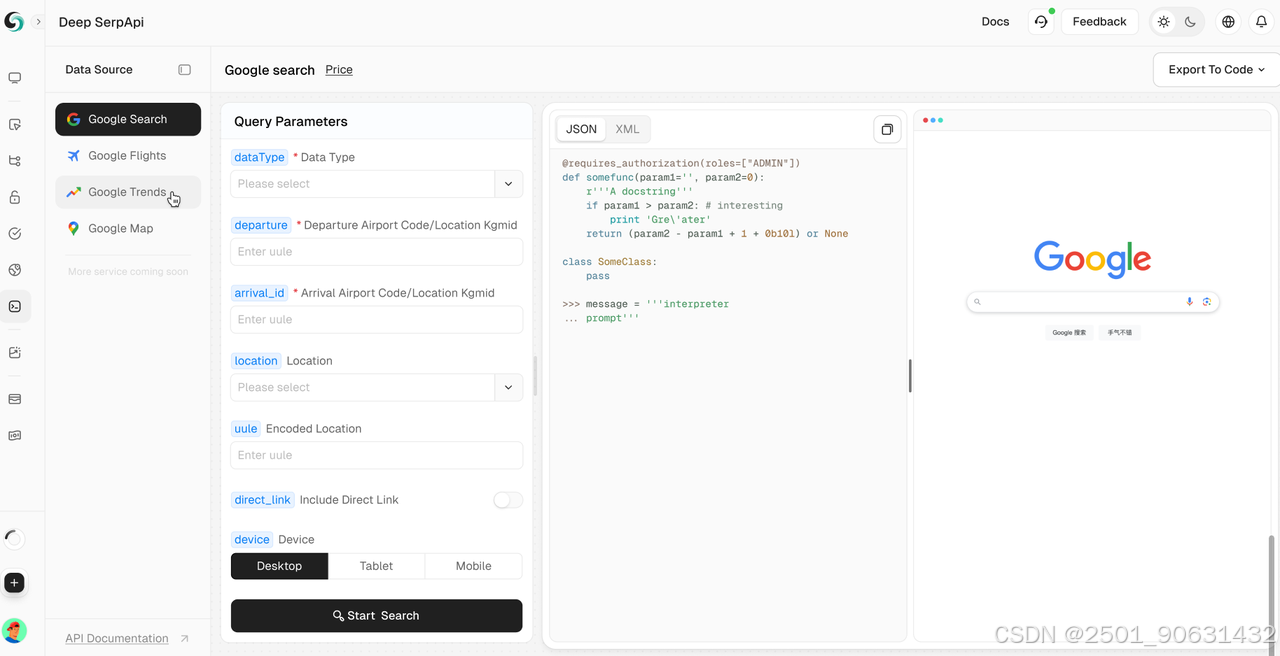
Task: Click the Departure Airport Code input field
Action: click(x=377, y=252)
